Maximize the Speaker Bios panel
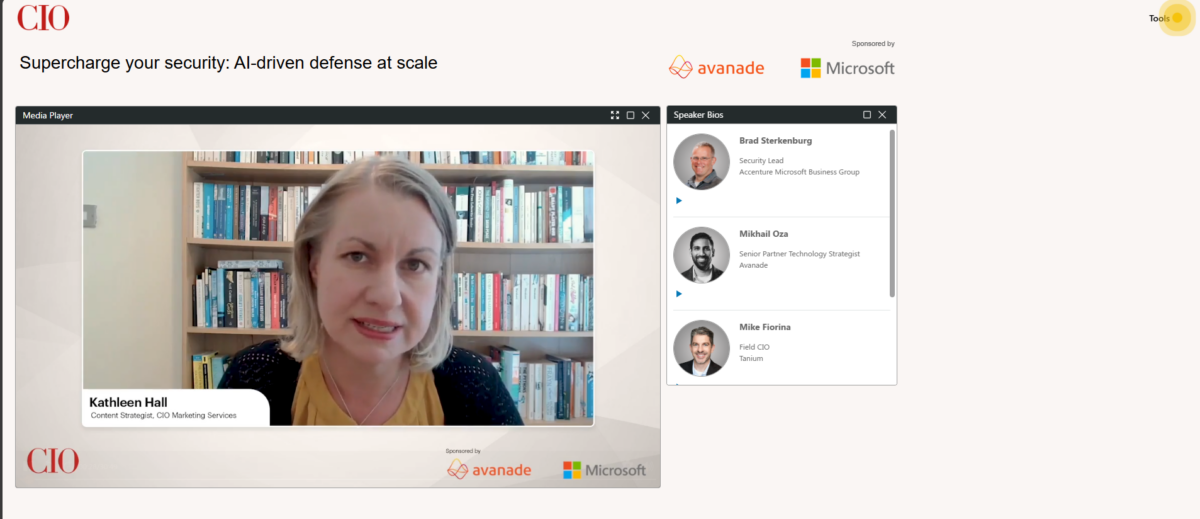 pos(867,115)
